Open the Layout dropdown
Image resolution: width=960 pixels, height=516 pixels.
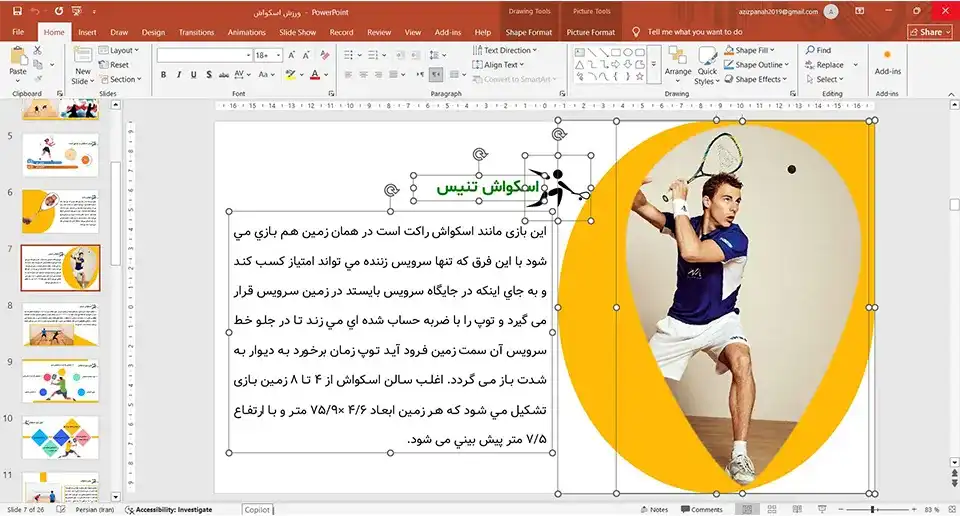pos(120,50)
